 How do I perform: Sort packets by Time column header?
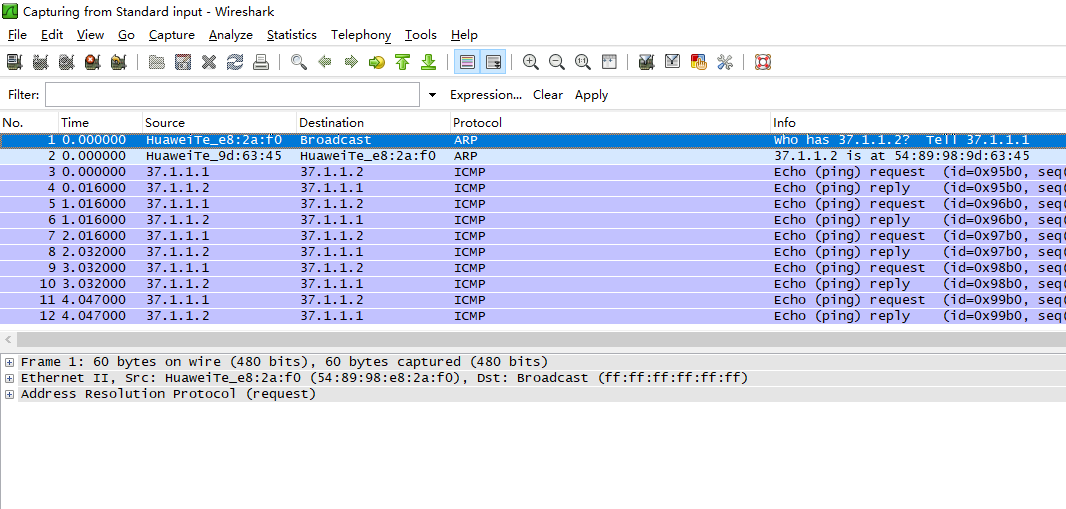pos(101,122)
